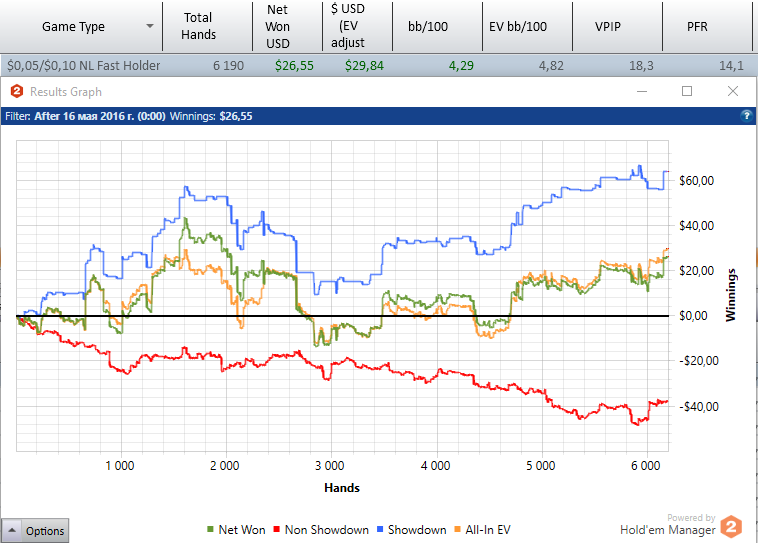
Task: Click the -$40,00 y-axis label
Action: click(x=699, y=407)
